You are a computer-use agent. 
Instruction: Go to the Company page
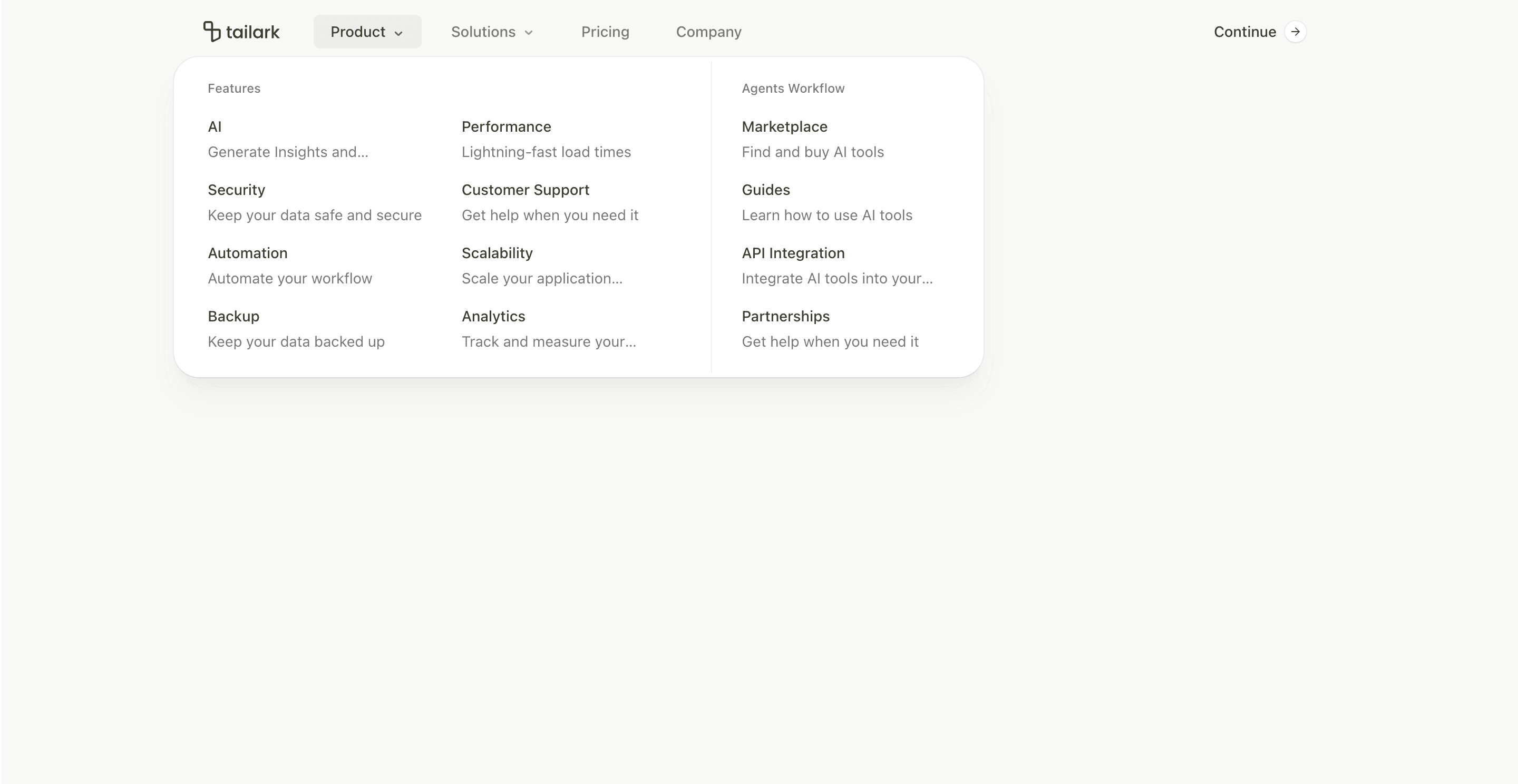(x=708, y=32)
